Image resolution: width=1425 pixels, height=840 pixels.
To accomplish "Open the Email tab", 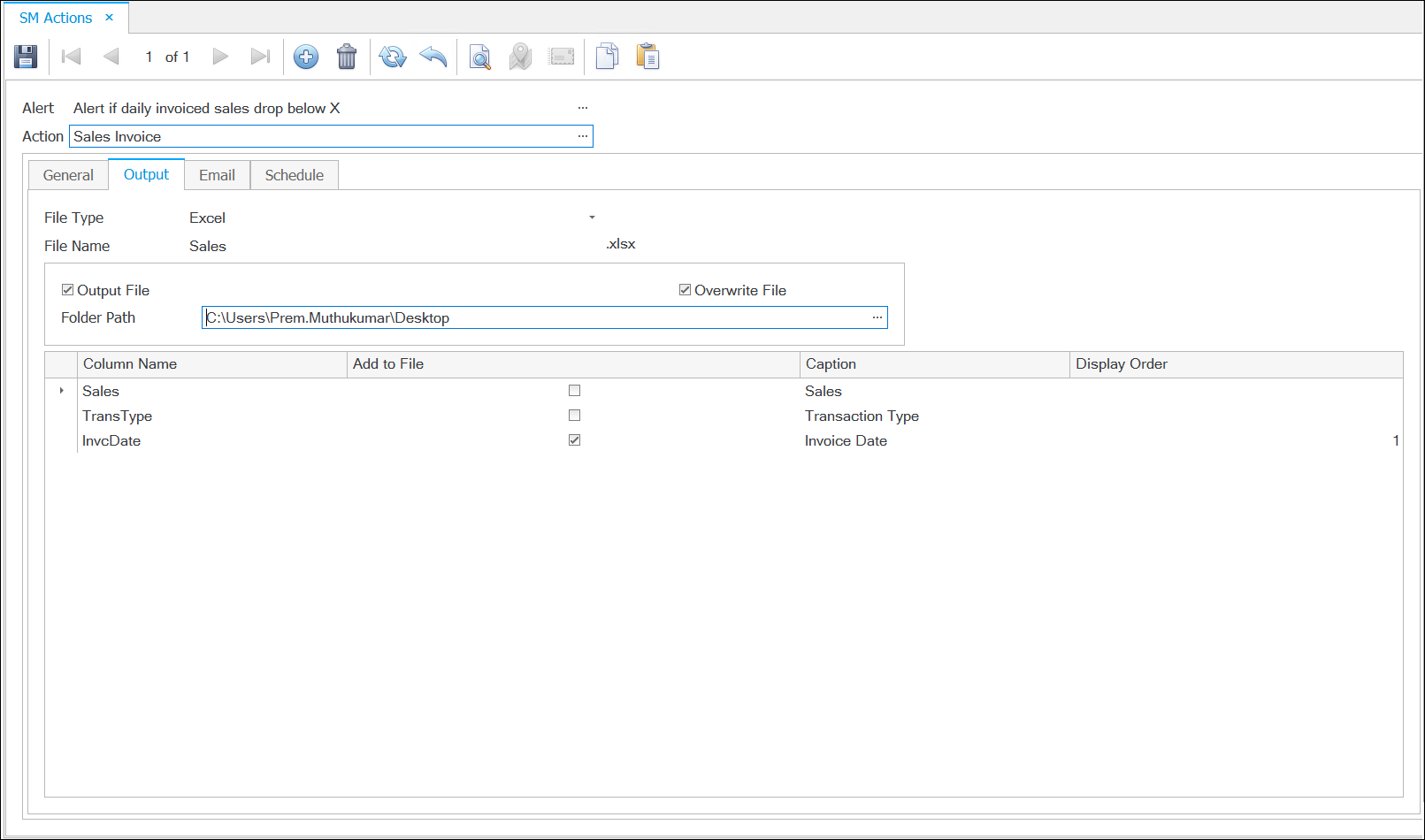I will coord(217,175).
